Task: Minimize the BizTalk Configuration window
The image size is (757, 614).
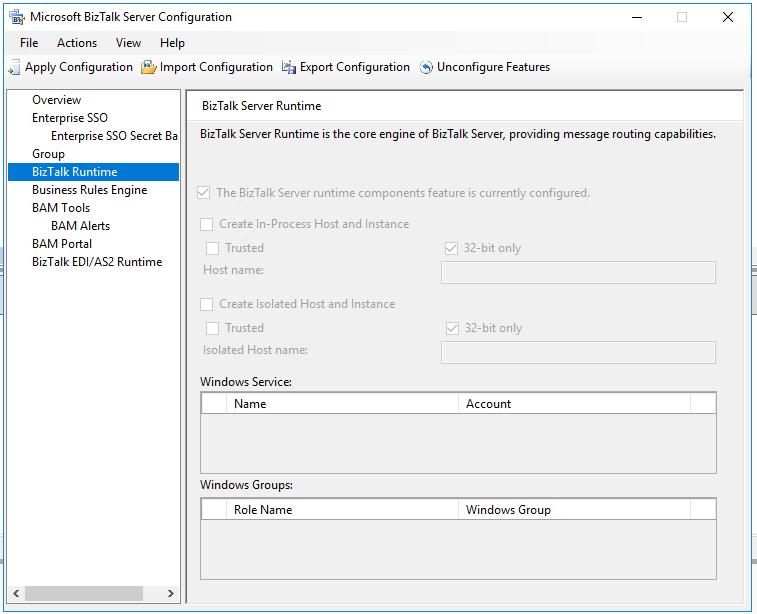Action: point(637,17)
